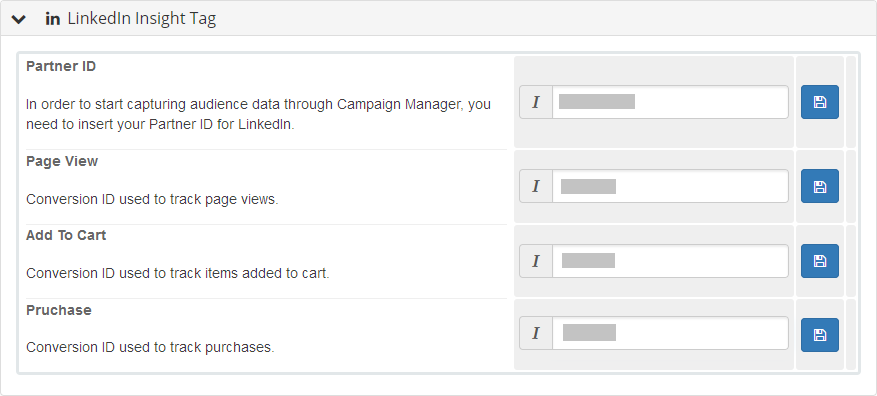
Task: Click the Partner ID heading label
Action: tap(61, 66)
